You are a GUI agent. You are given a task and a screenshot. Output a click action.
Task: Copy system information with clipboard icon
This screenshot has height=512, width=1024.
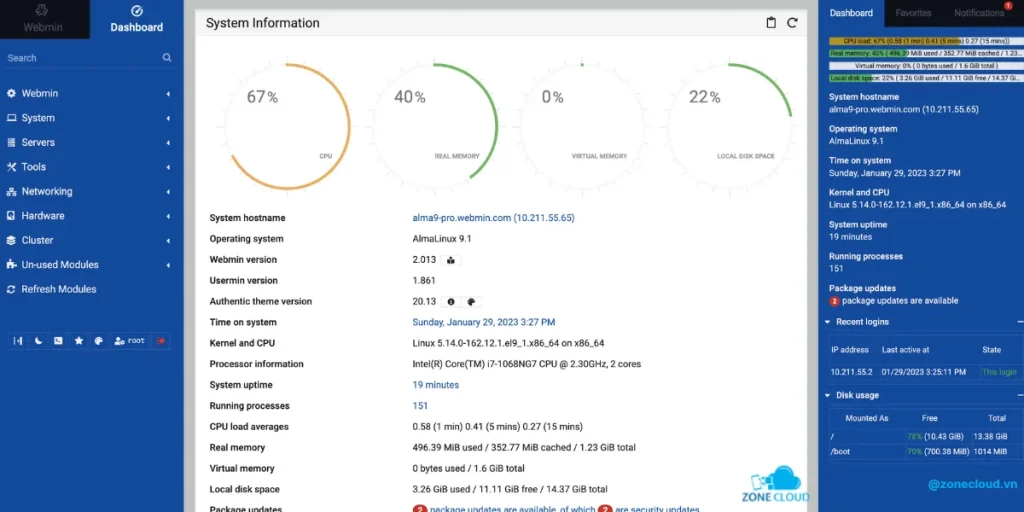click(x=771, y=23)
